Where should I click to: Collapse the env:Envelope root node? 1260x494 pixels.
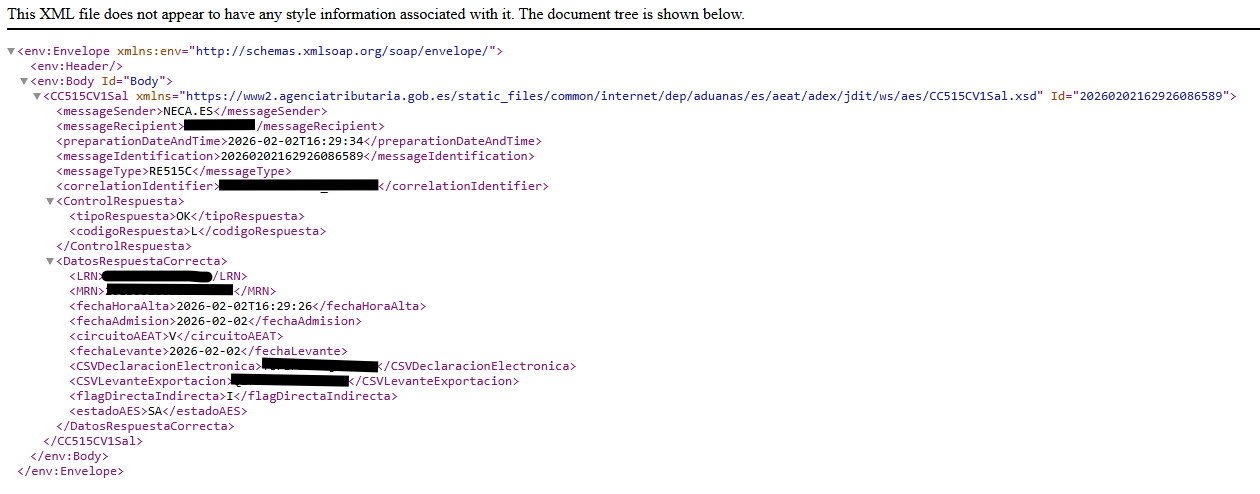coord(11,51)
